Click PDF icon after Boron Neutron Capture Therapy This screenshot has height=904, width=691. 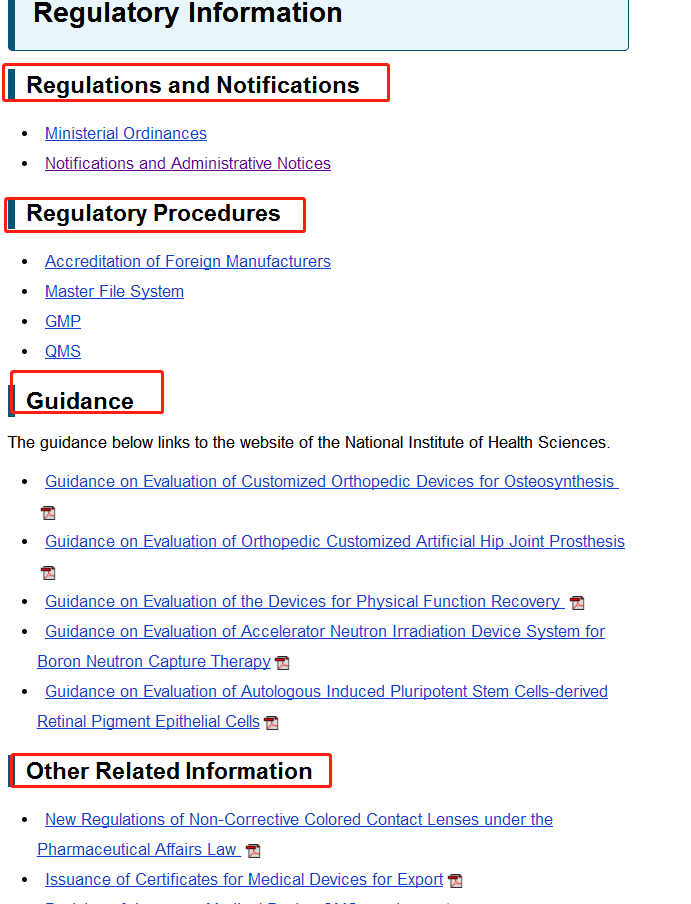(x=282, y=662)
